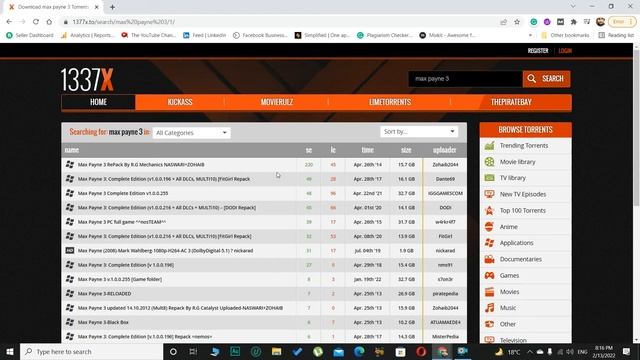640x360 pixels.
Task: Show hidden system tray icons
Action: [x=529, y=351]
